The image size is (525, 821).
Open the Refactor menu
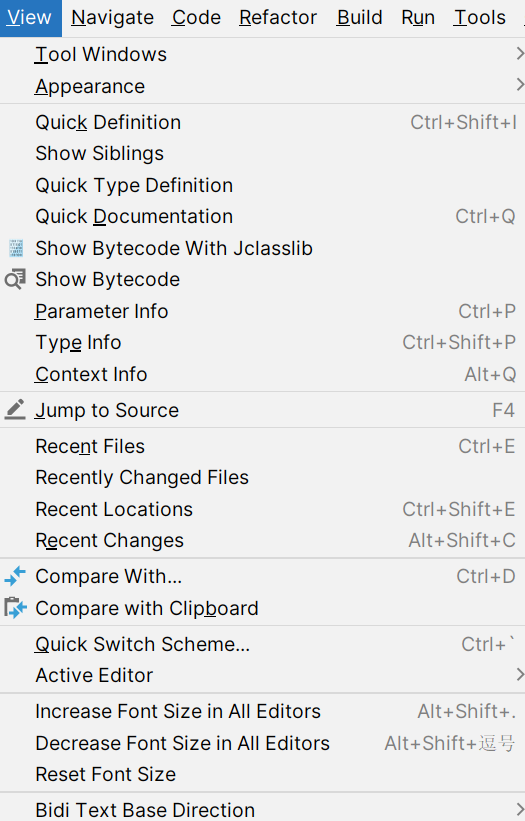[278, 18]
